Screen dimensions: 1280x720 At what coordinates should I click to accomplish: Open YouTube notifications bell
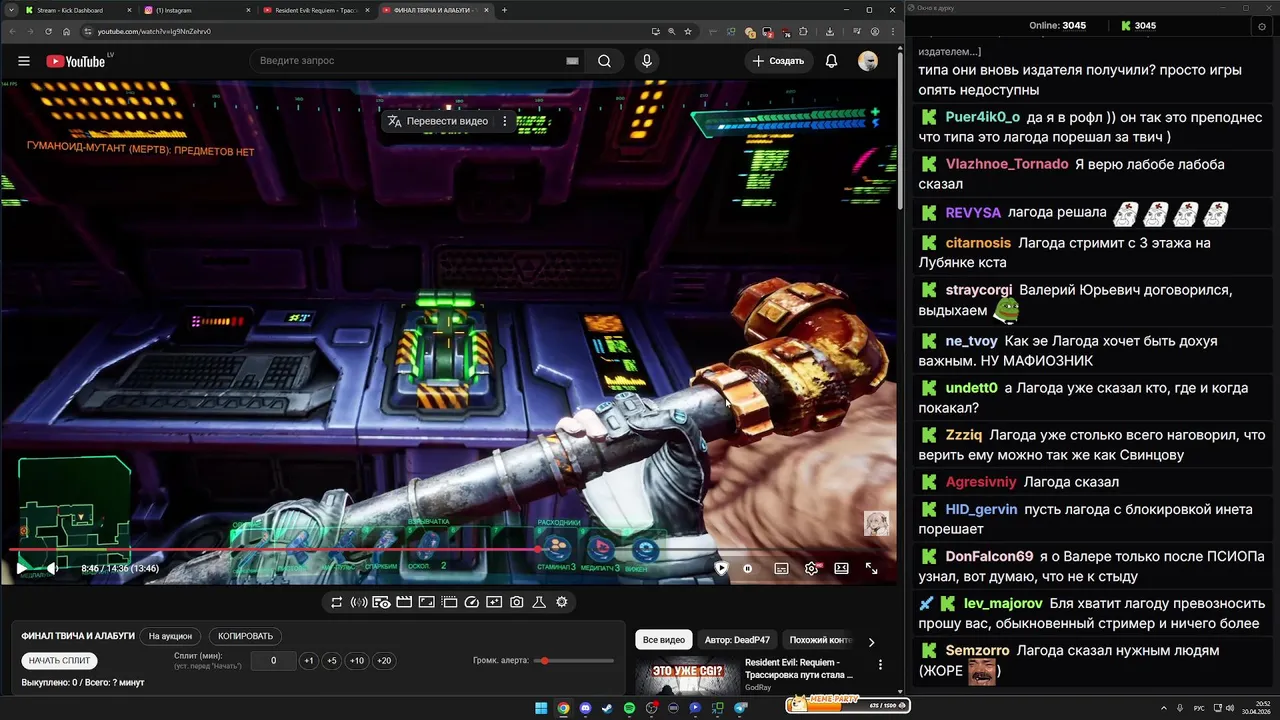(x=831, y=61)
